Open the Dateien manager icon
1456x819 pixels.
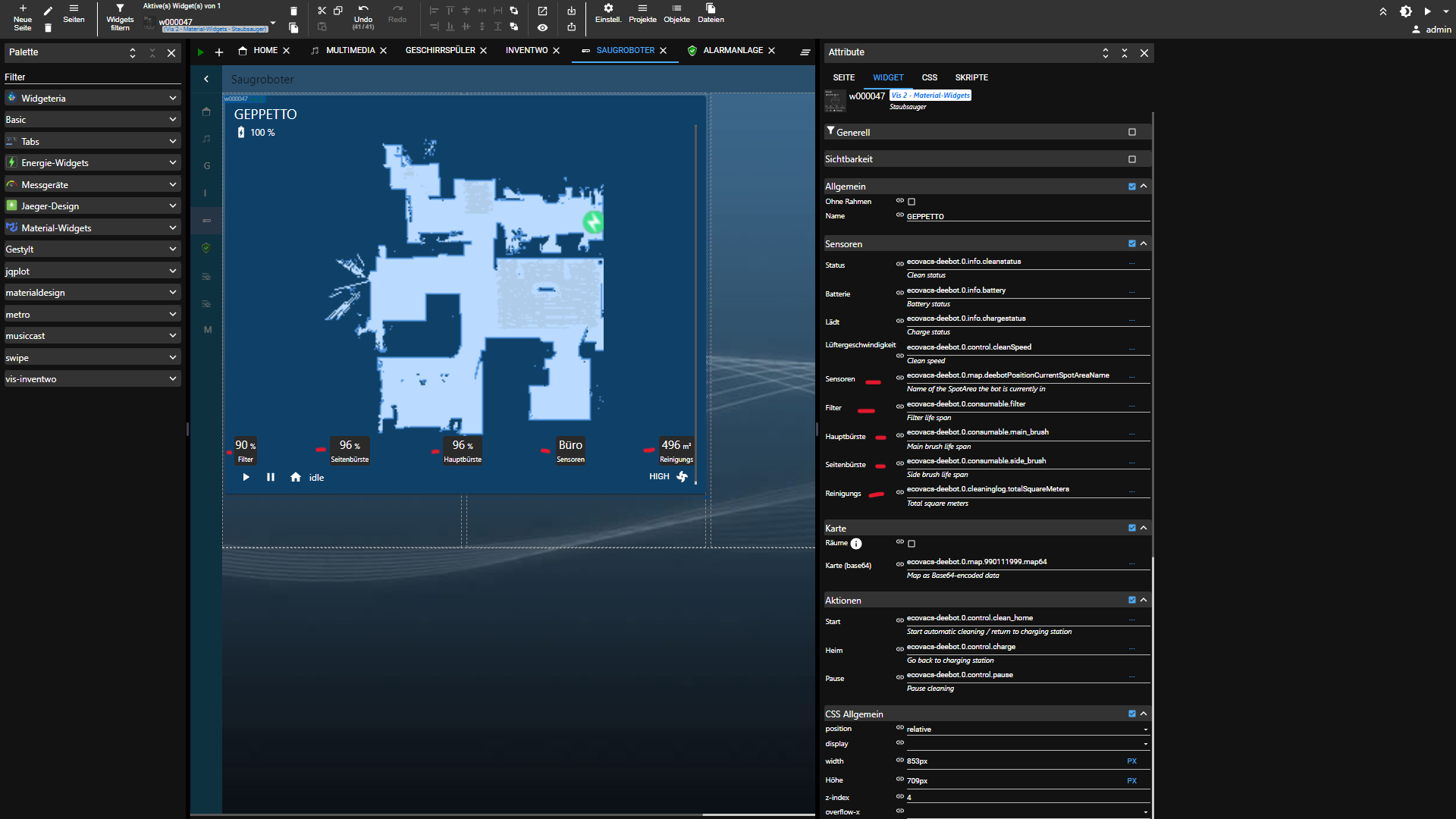click(711, 14)
